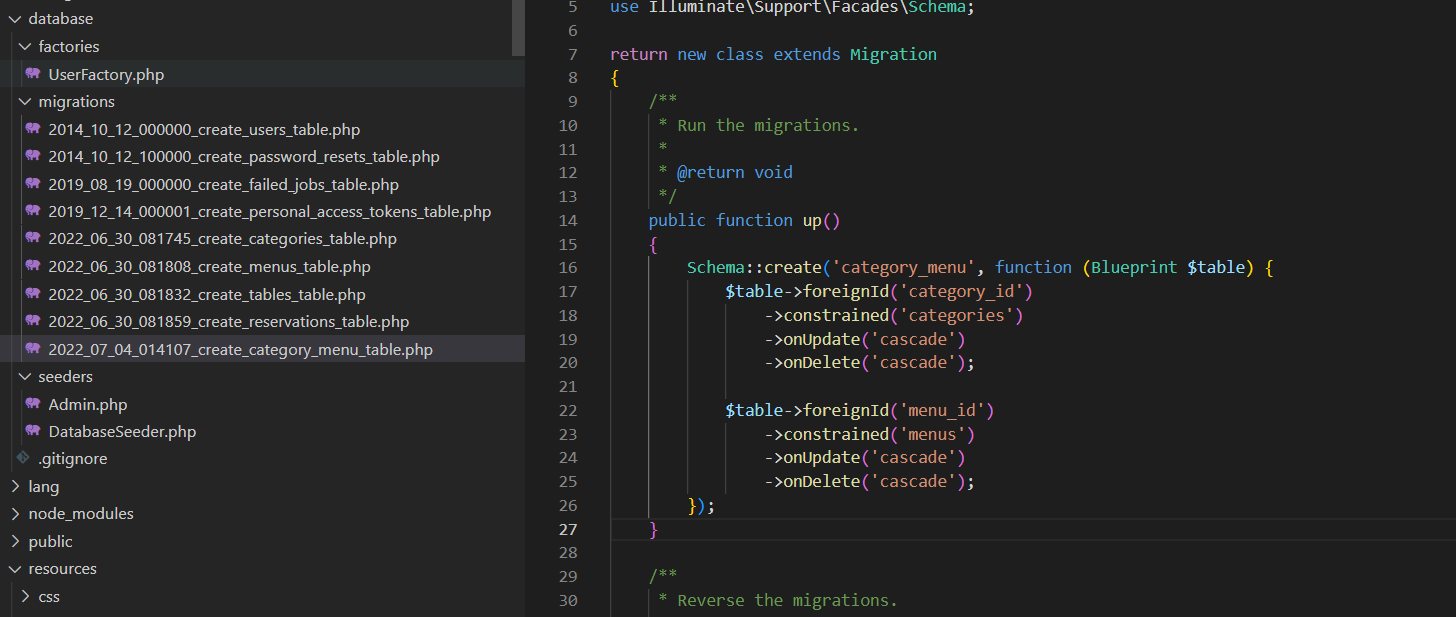
Task: Select 2022_07_04_014107_create_category_menu_table.php
Action: point(240,349)
